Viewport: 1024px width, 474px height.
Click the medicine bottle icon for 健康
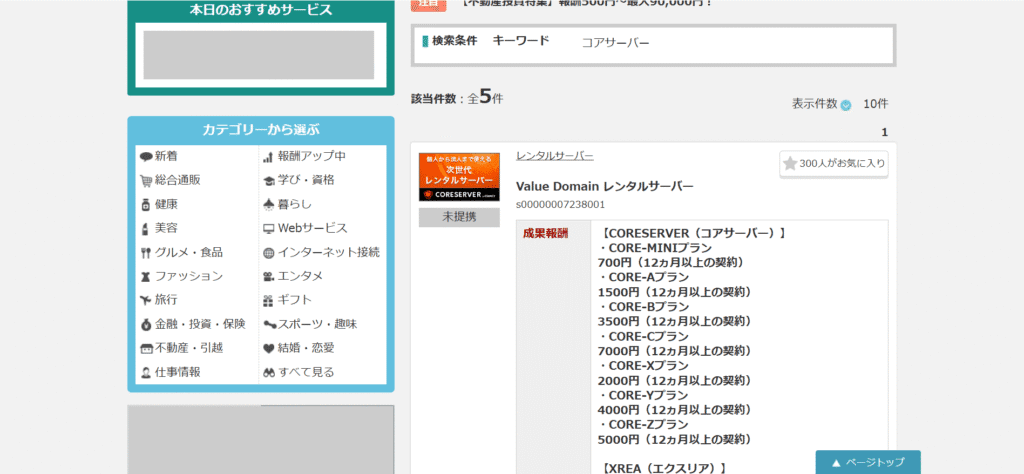coord(146,205)
